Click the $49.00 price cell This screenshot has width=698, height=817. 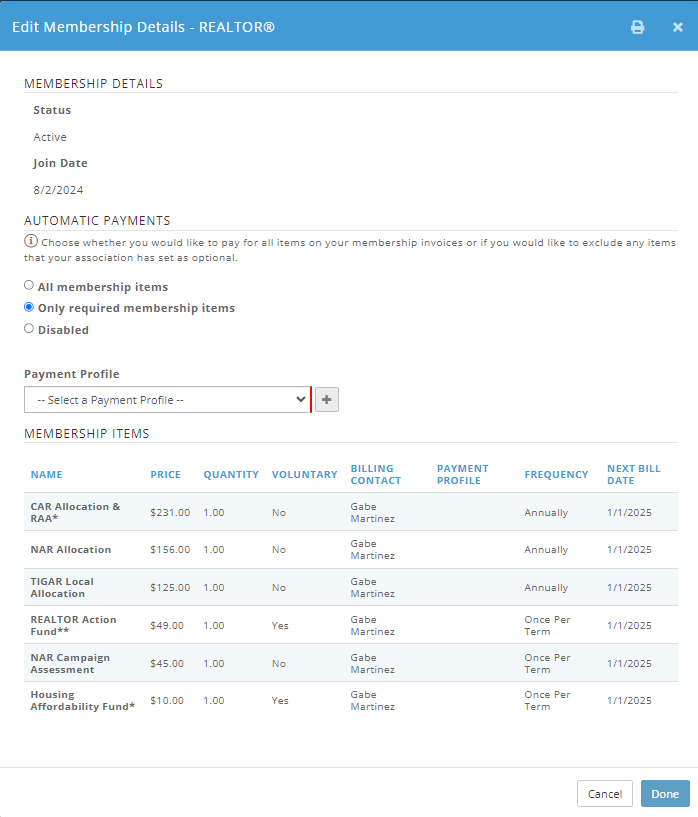pos(167,626)
